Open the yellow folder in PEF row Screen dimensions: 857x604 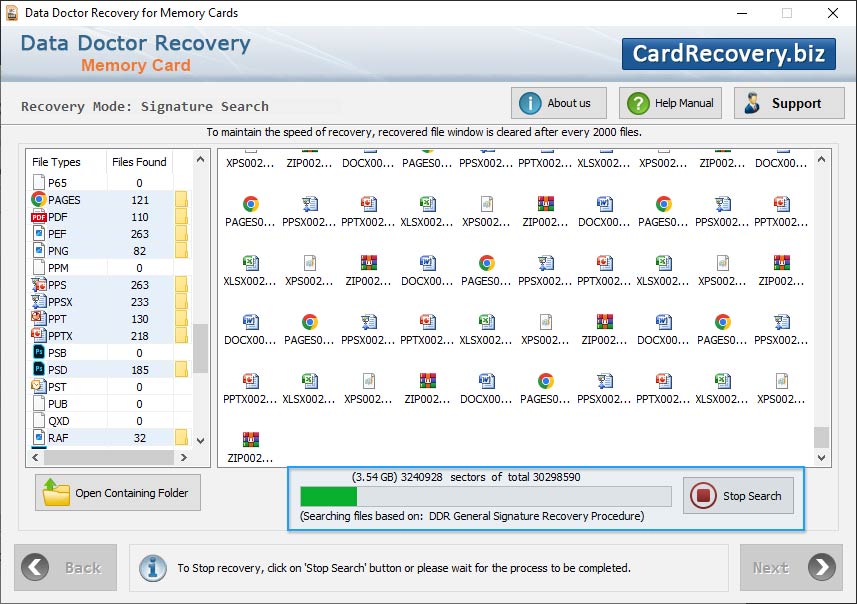tap(181, 233)
